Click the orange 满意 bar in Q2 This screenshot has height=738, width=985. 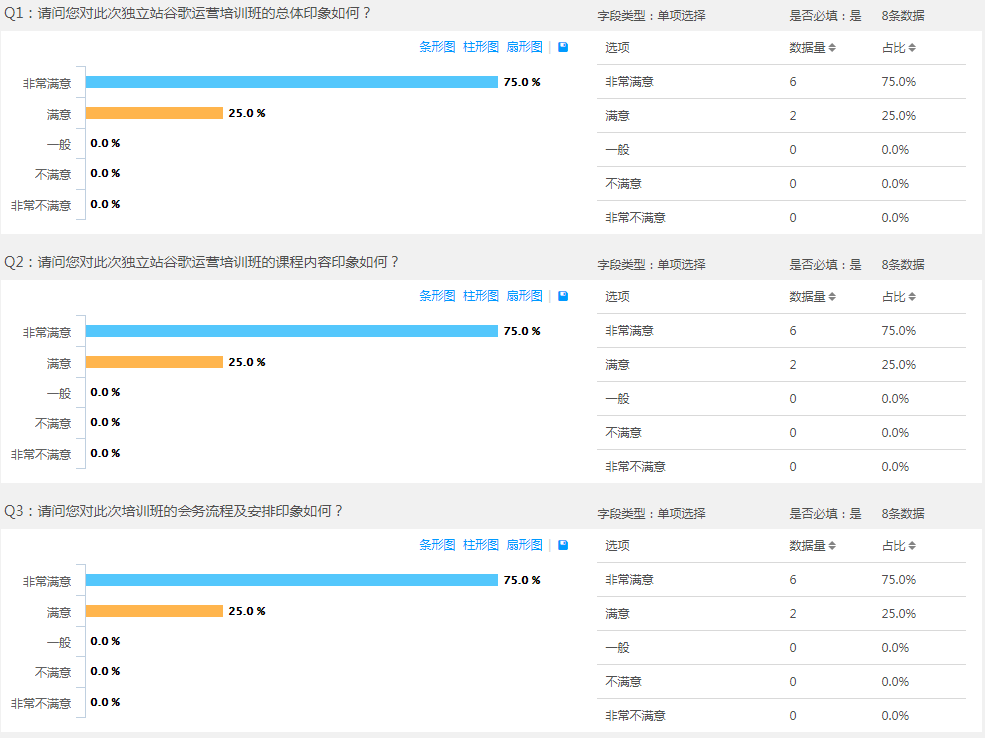pyautogui.click(x=154, y=362)
